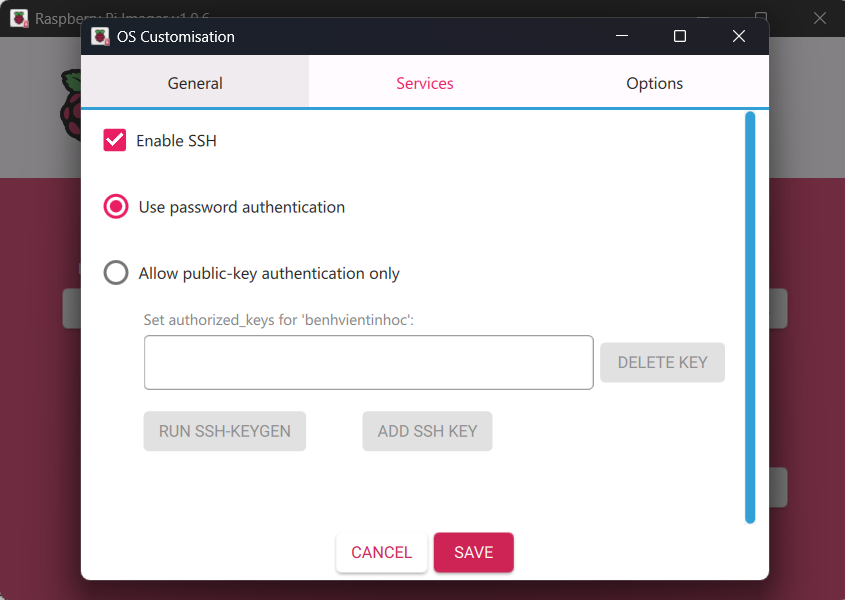Minimize the OS Customisation dialog
The width and height of the screenshot is (845, 600).
tap(622, 37)
